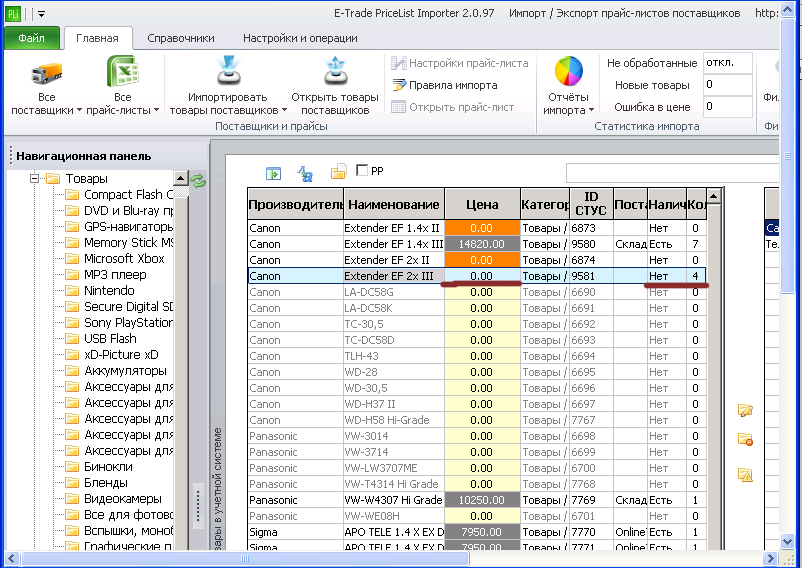Click the search field above the table
Viewport: 802px width, 568px height.
(673, 173)
